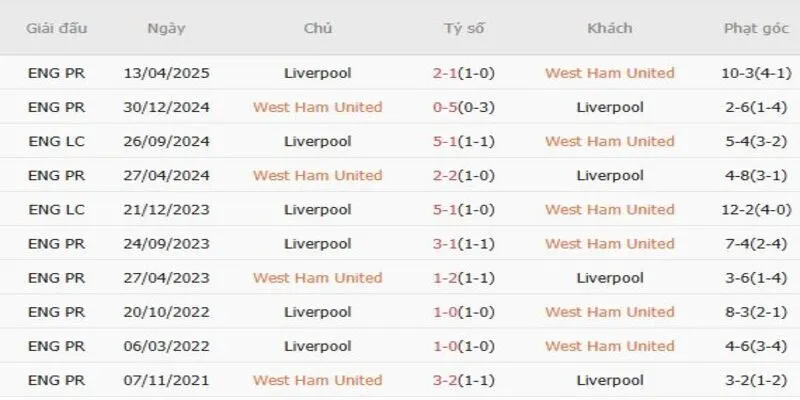Select the Khách column header
The width and height of the screenshot is (800, 400).
[609, 28]
